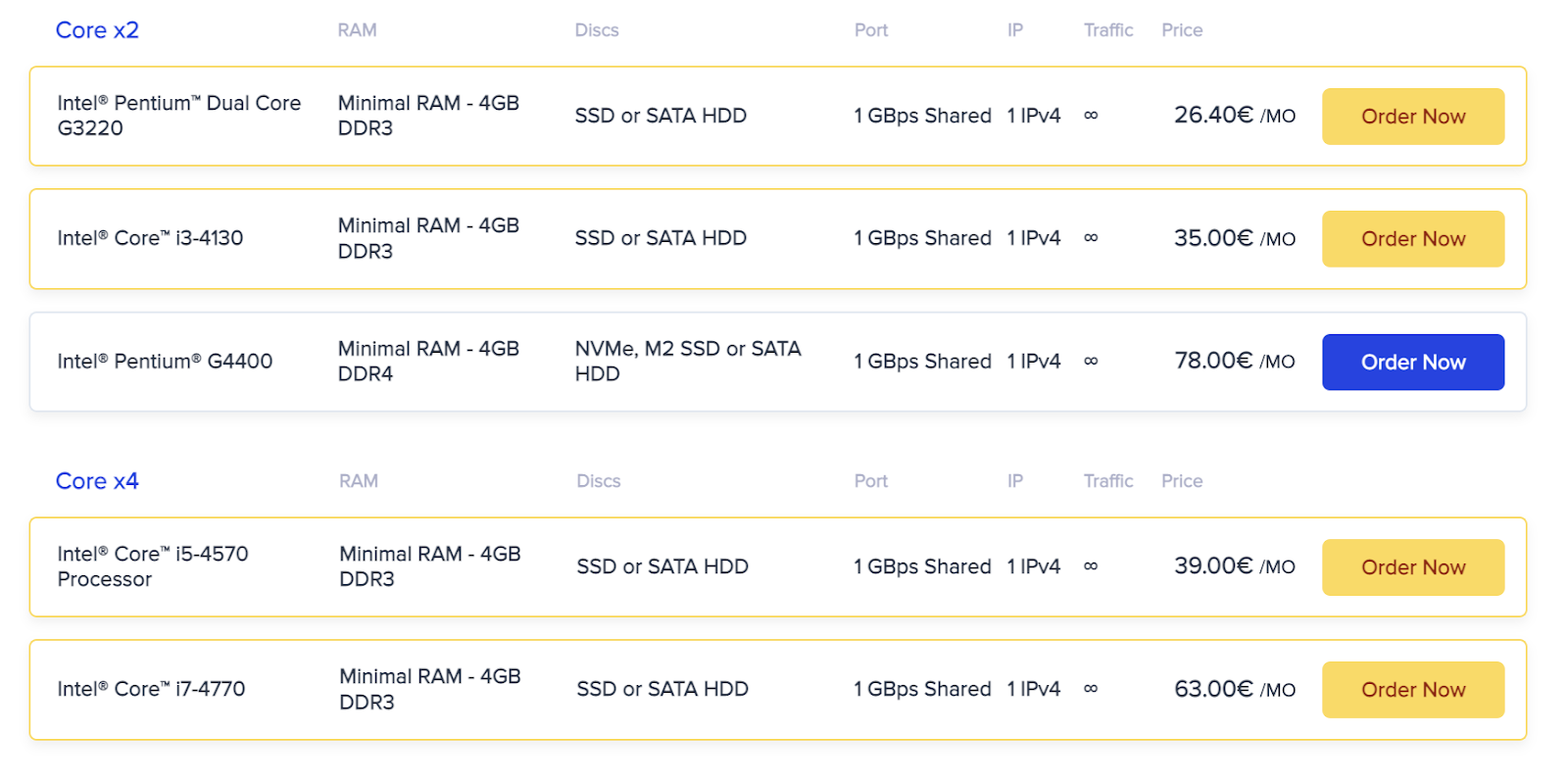Click Order Now for Core i3-4130
The width and height of the screenshot is (1568, 783).
pos(1412,239)
